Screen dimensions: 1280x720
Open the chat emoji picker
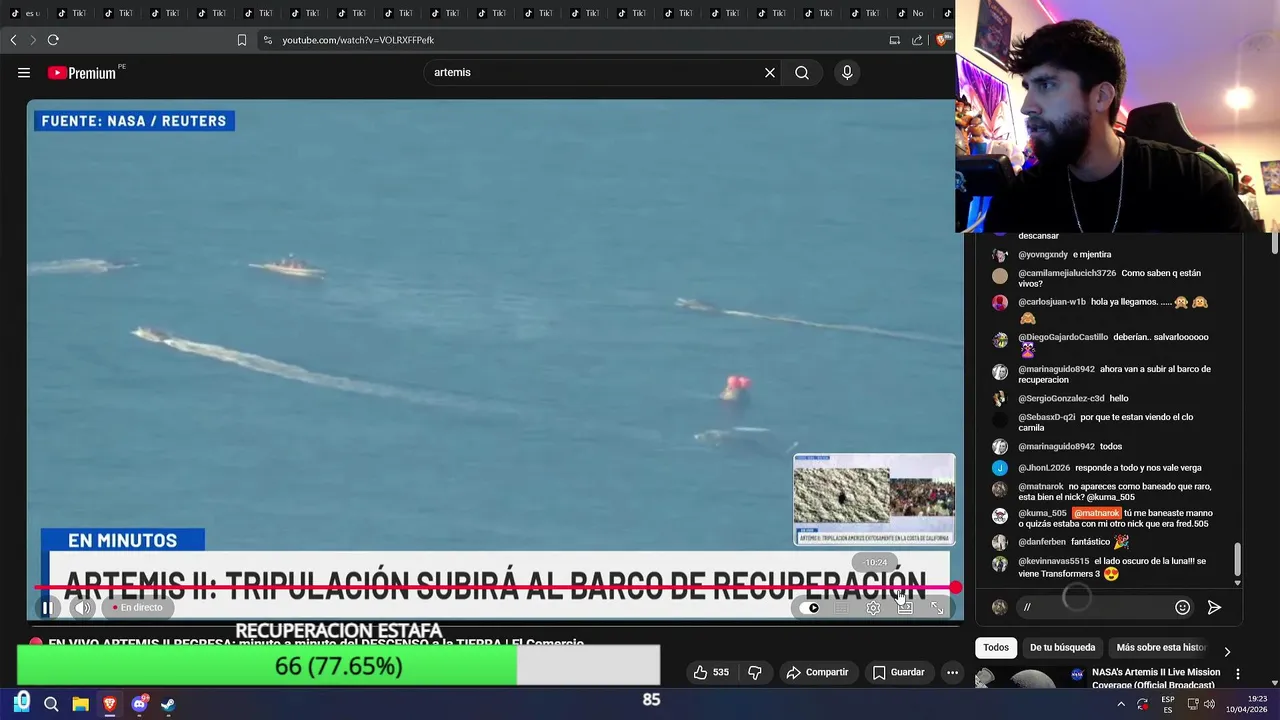coord(1182,607)
